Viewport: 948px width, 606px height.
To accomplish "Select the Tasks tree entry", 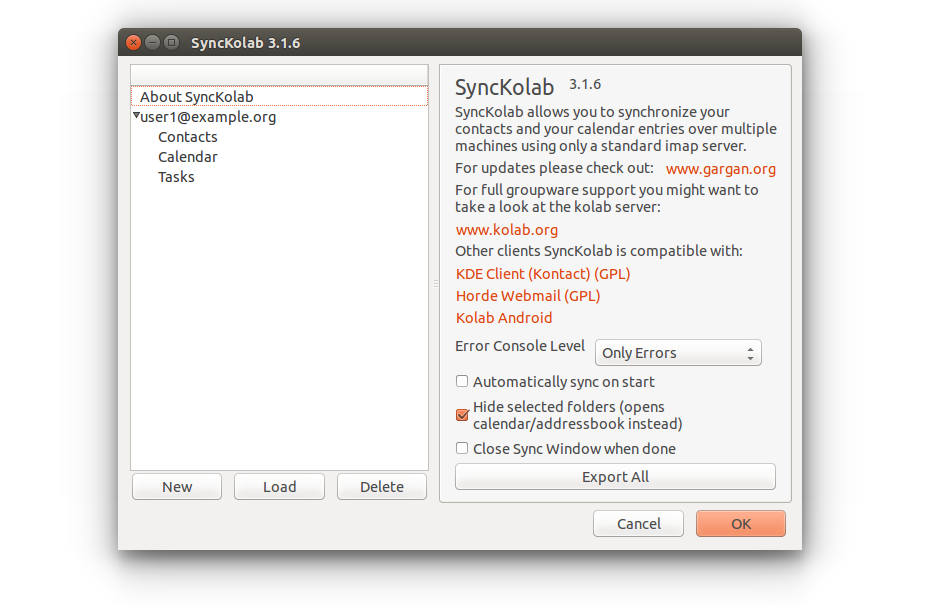I will 176,177.
